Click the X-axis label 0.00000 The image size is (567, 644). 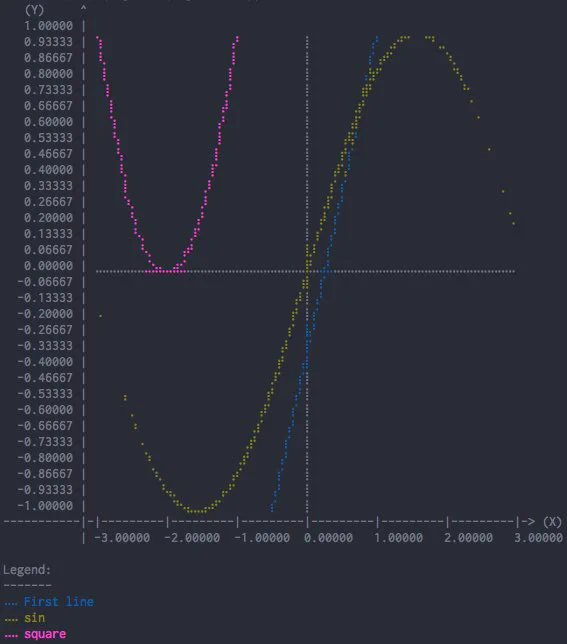click(x=328, y=538)
